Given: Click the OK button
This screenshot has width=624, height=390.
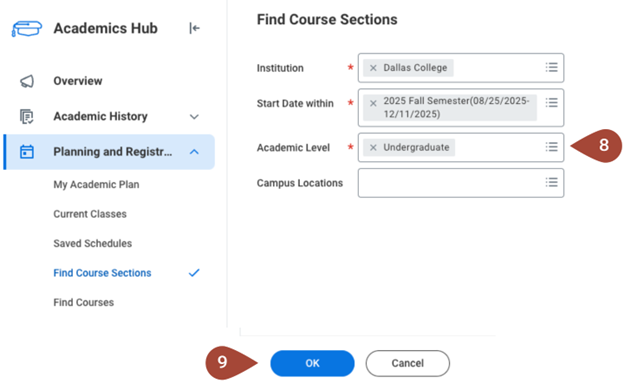Looking at the screenshot, I should pyautogui.click(x=312, y=363).
